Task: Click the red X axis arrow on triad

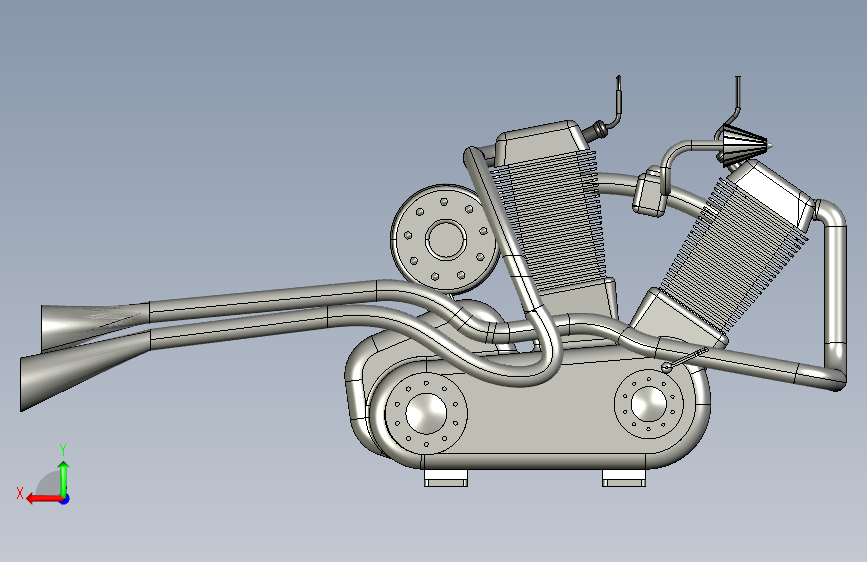Action: click(44, 499)
